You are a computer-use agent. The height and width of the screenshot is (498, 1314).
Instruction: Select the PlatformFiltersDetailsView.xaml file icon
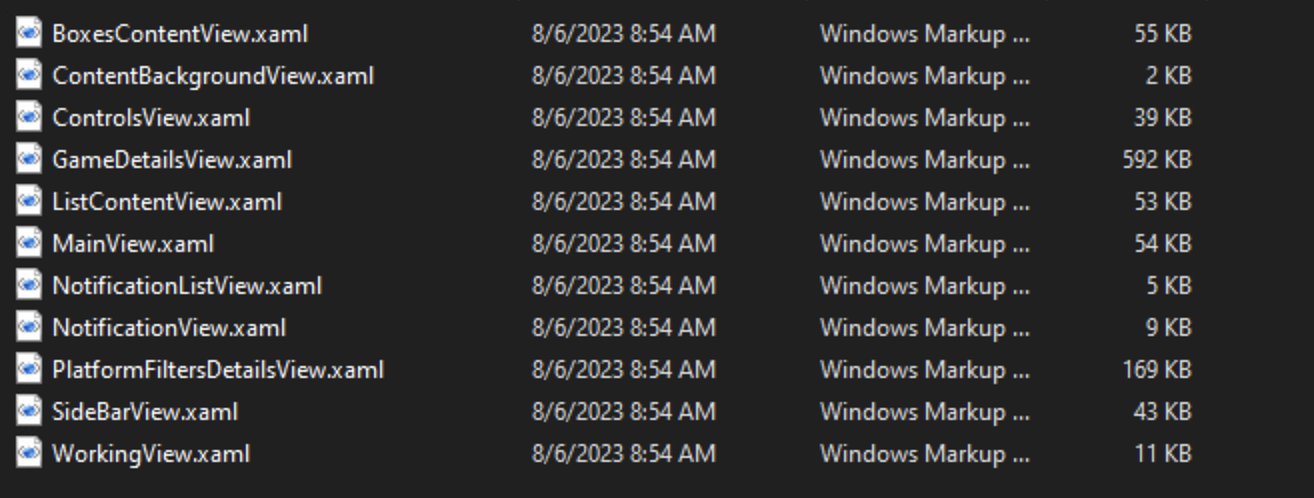point(29,369)
